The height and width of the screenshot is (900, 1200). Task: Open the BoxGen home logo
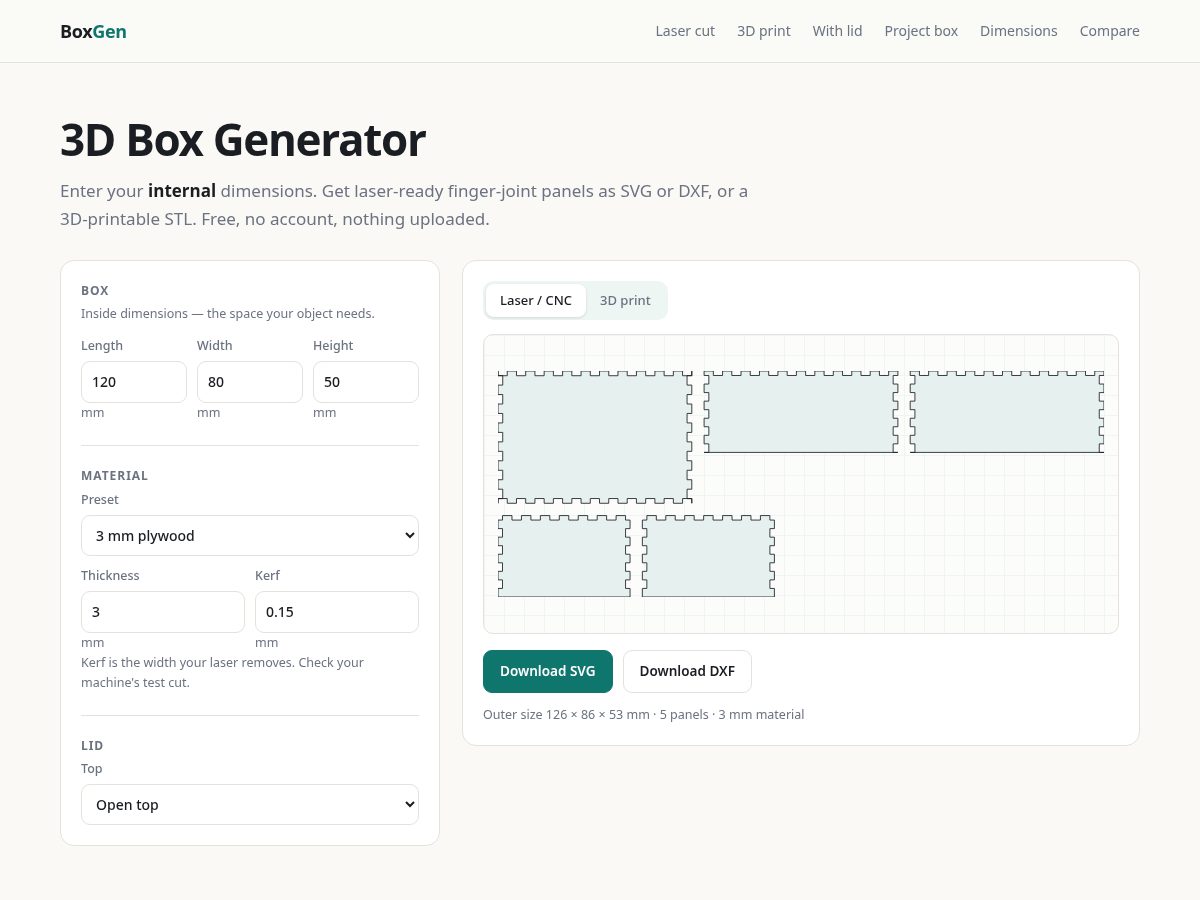point(93,31)
